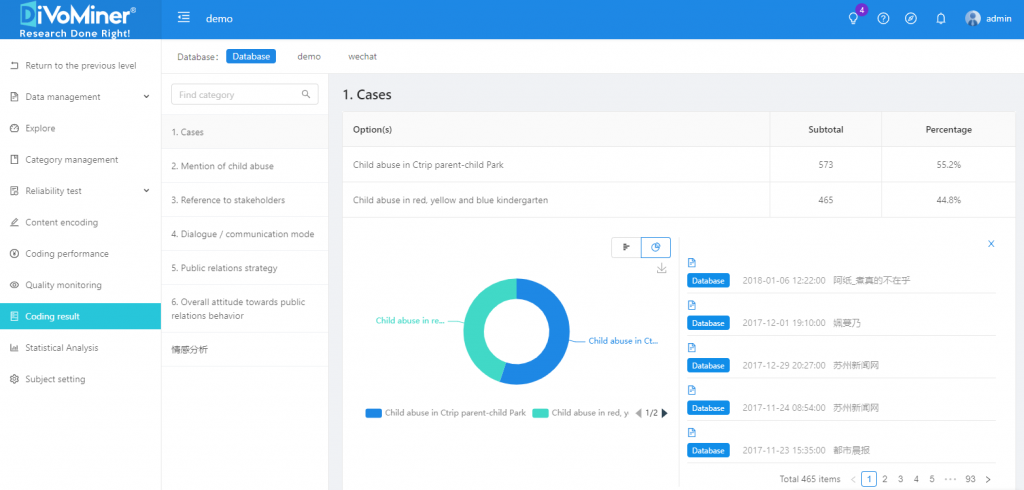This screenshot has width=1024, height=490.
Task: Click the help question mark icon
Action: tap(883, 18)
